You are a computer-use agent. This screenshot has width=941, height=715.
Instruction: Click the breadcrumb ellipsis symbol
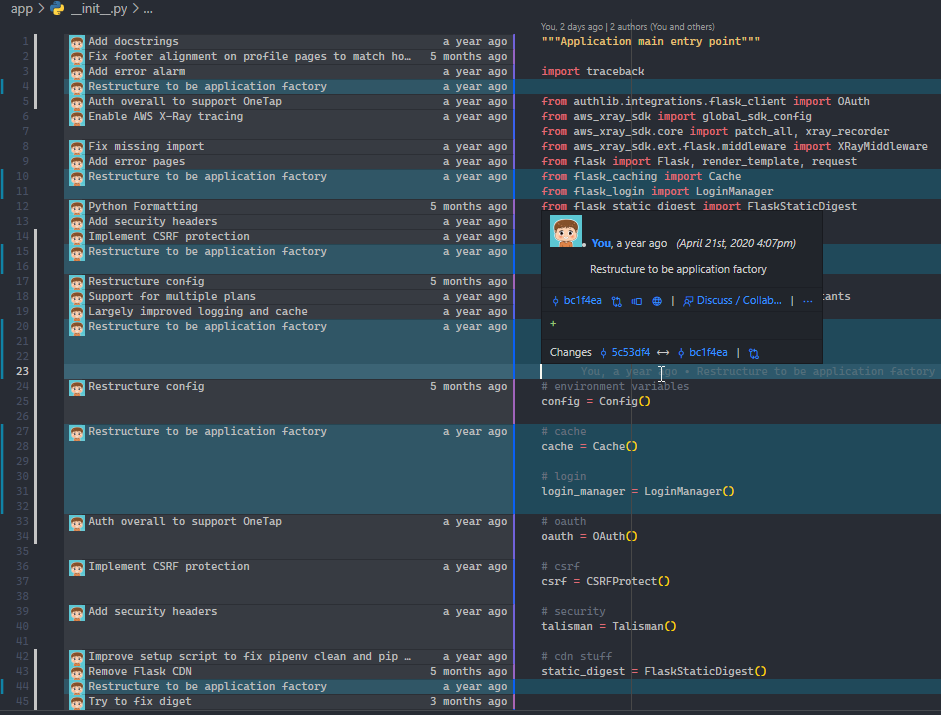[148, 9]
